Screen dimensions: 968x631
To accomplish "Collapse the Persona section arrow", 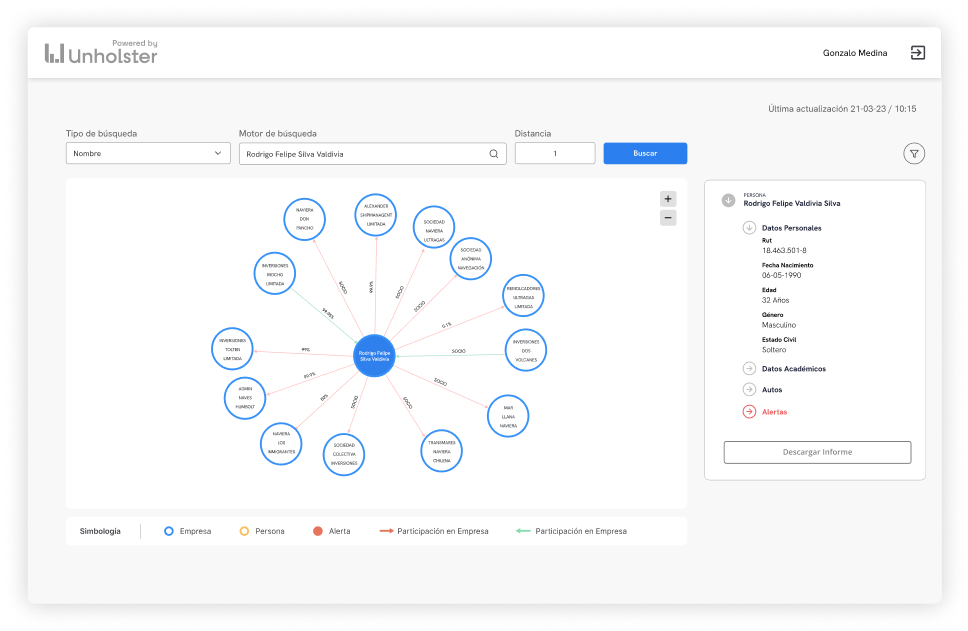I will [x=728, y=200].
